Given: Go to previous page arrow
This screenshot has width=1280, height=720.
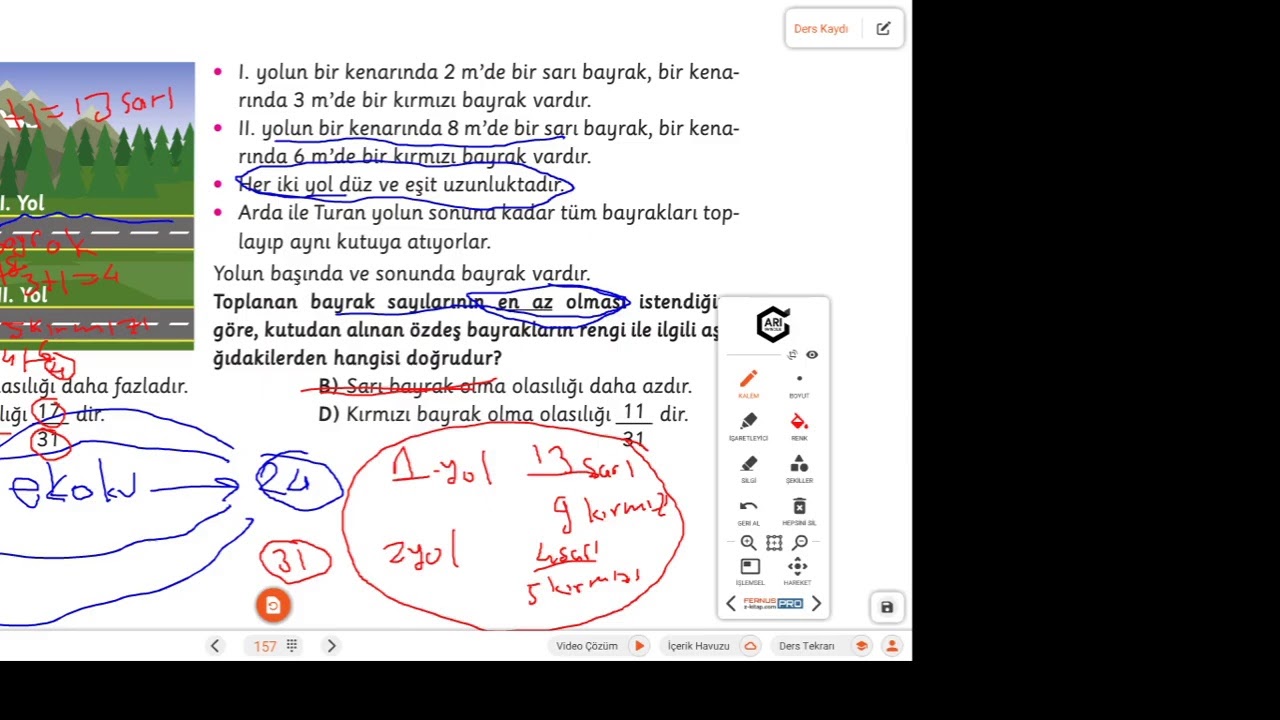Looking at the screenshot, I should 215,646.
